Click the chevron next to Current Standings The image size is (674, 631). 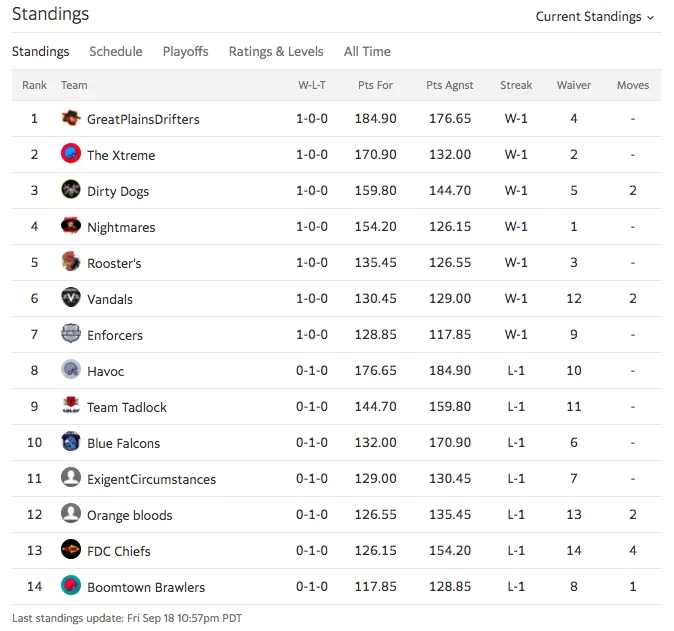(651, 18)
